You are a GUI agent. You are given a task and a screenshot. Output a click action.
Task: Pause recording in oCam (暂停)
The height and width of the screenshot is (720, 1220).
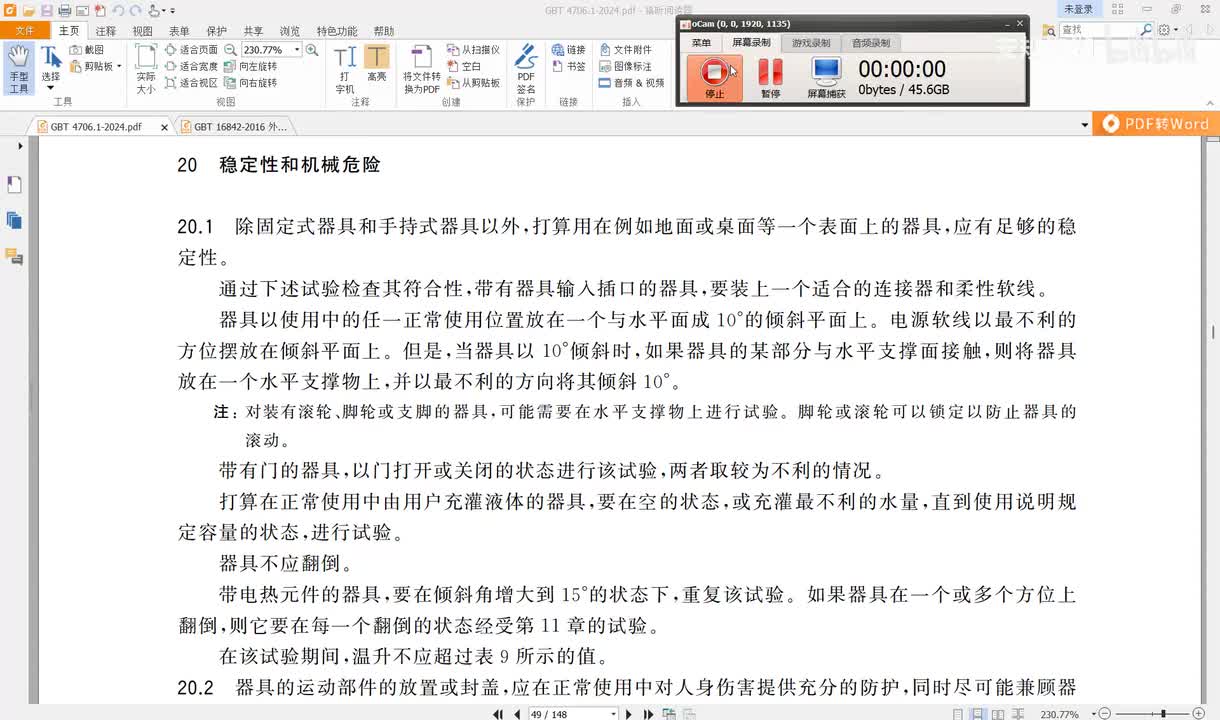(770, 78)
